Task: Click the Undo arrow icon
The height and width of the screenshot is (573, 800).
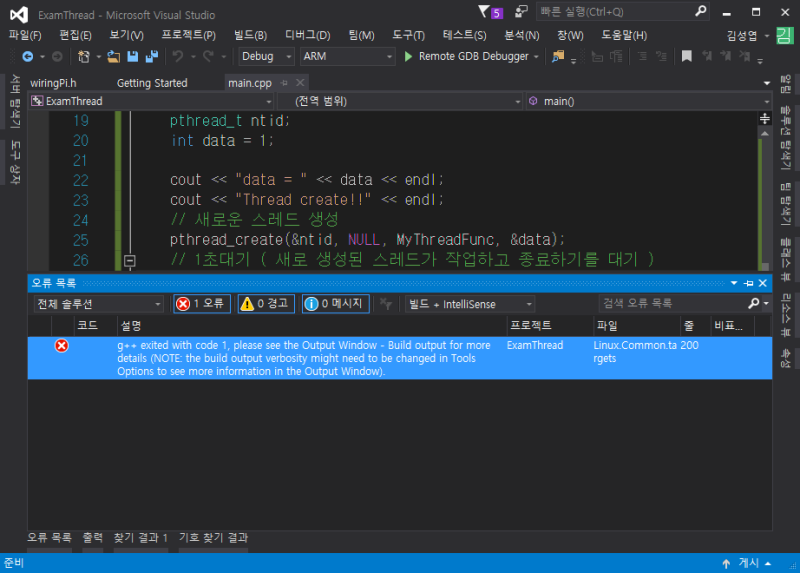Action: point(178,57)
